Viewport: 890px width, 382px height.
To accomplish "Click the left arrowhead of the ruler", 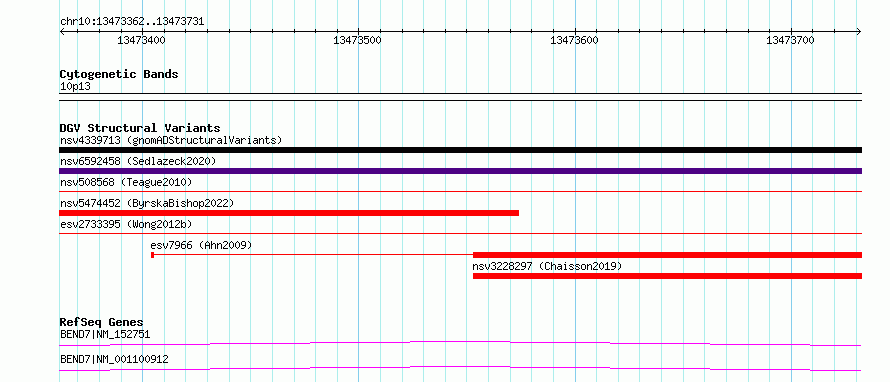I will [x=62, y=31].
